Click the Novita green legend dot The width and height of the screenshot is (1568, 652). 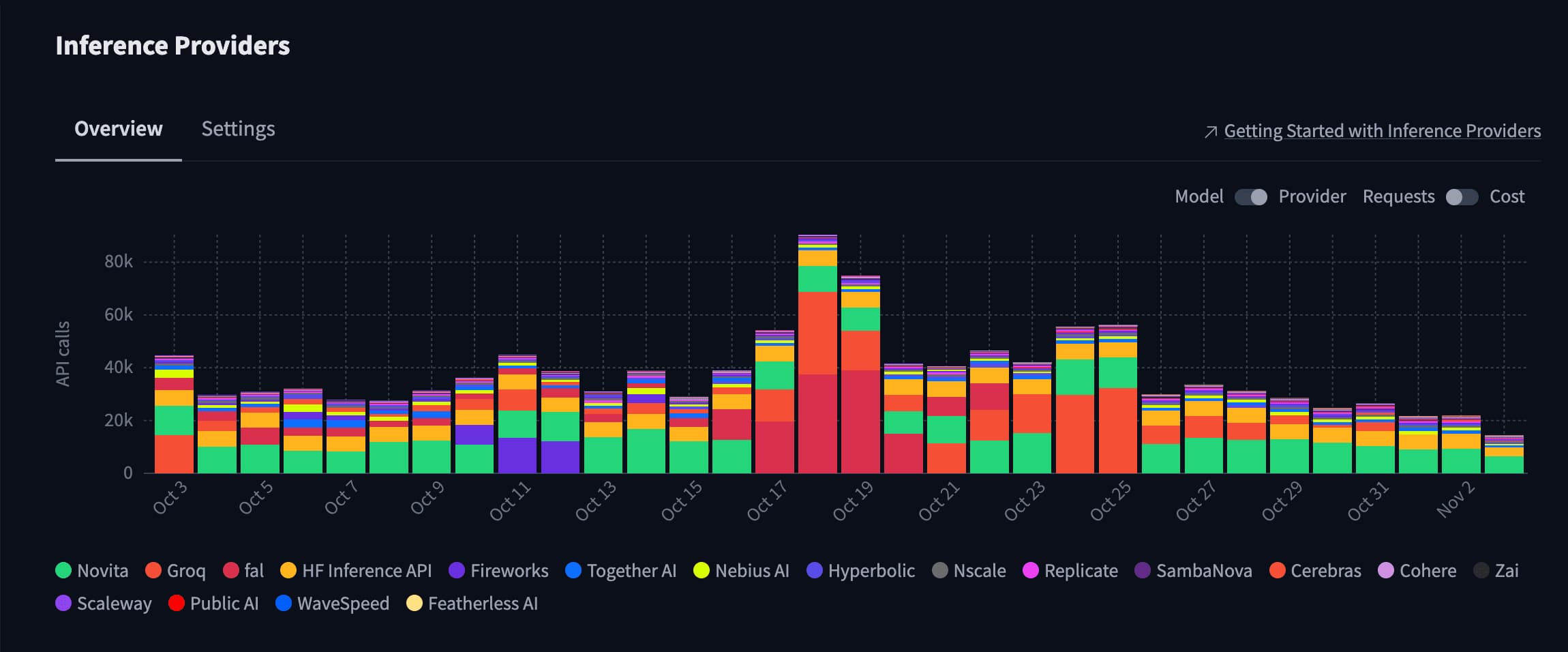click(x=63, y=570)
